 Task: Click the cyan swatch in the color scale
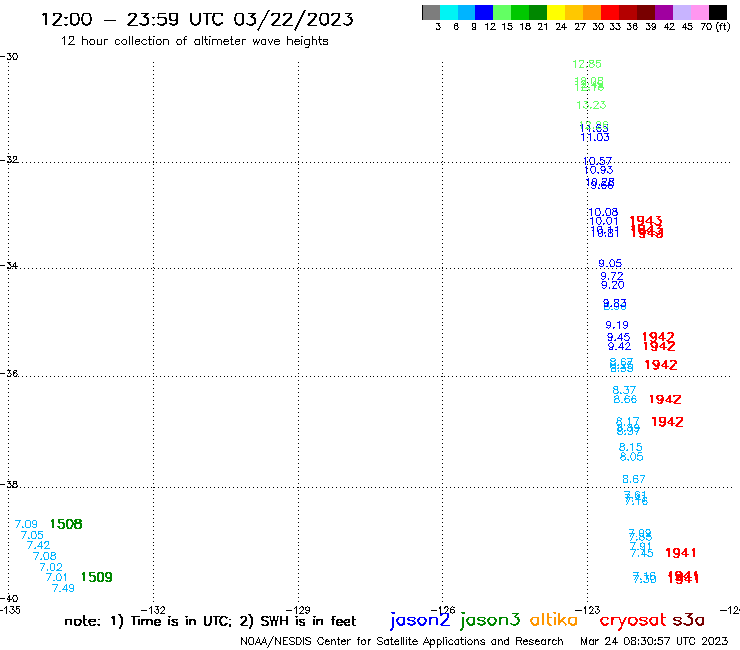pyautogui.click(x=449, y=12)
